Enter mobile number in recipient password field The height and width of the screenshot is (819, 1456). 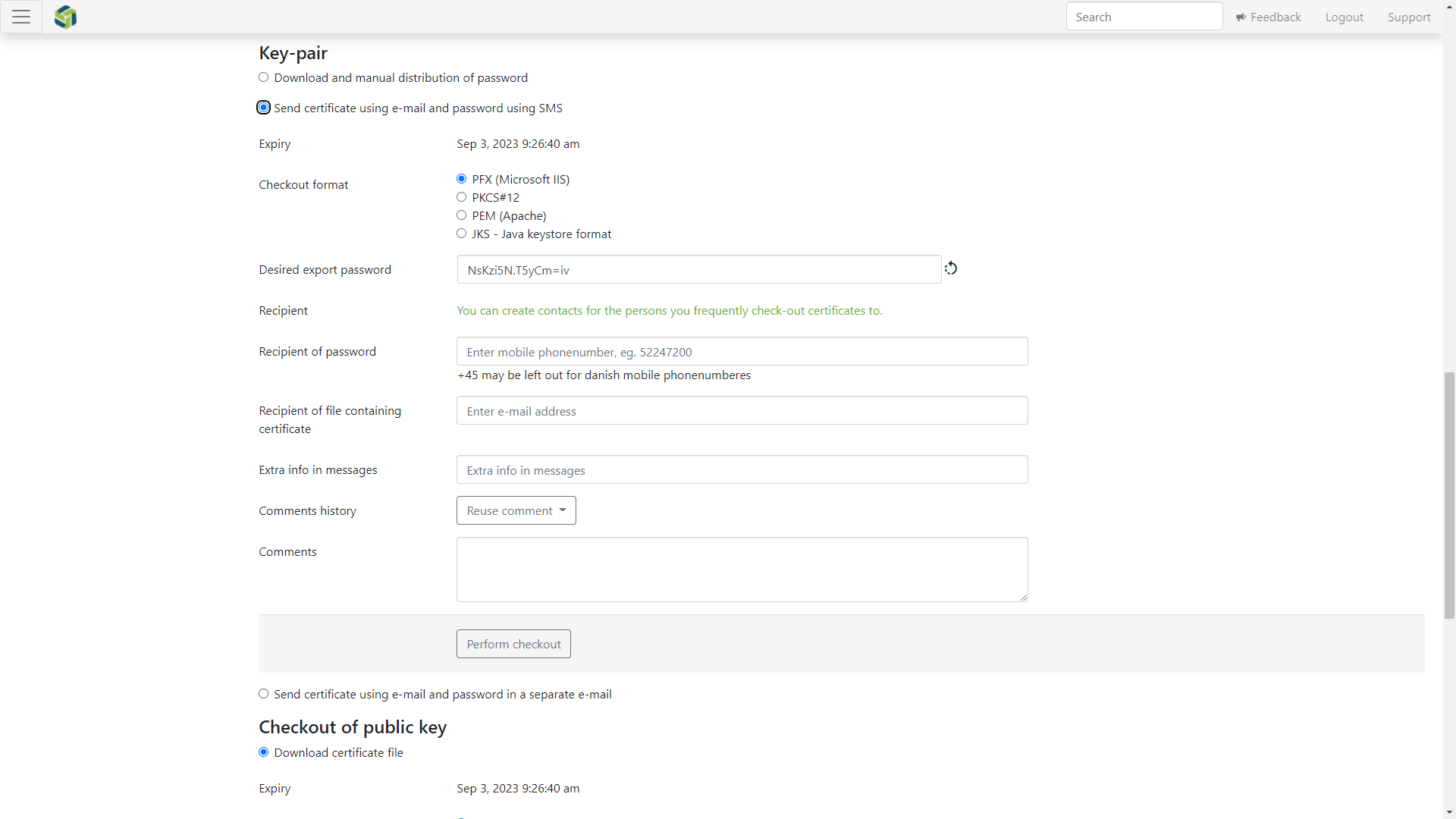pyautogui.click(x=742, y=351)
